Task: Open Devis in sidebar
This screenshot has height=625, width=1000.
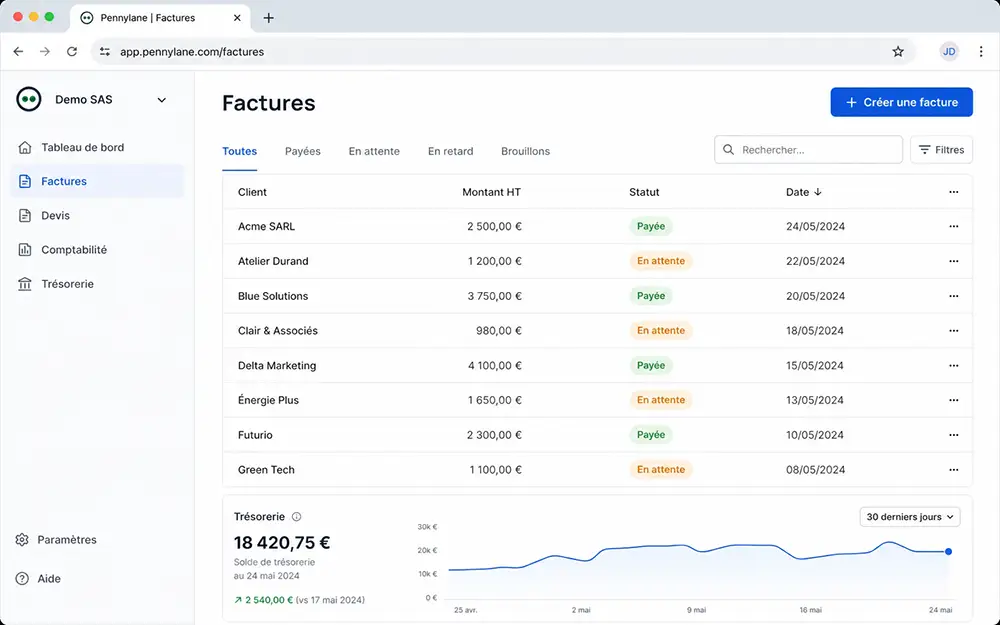Action: [97, 216]
